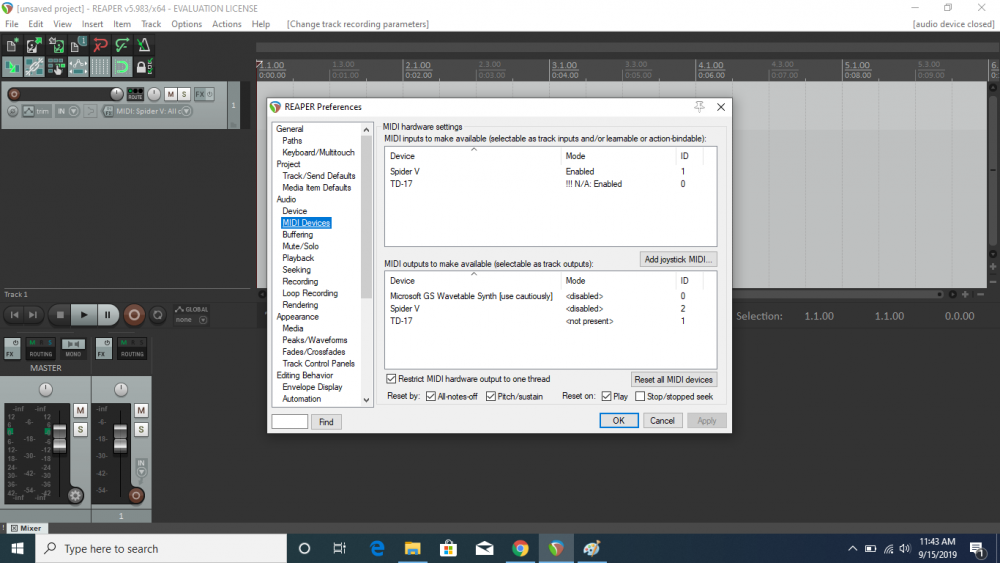Uncheck the Pitch/sustain checkbox
This screenshot has width=1000, height=563.
pos(490,397)
